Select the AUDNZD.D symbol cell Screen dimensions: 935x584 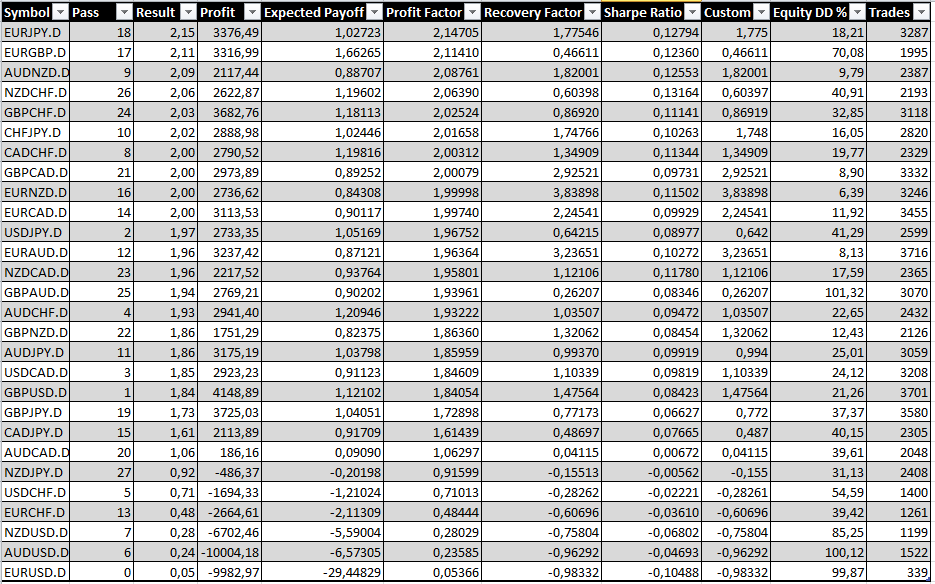(x=35, y=73)
